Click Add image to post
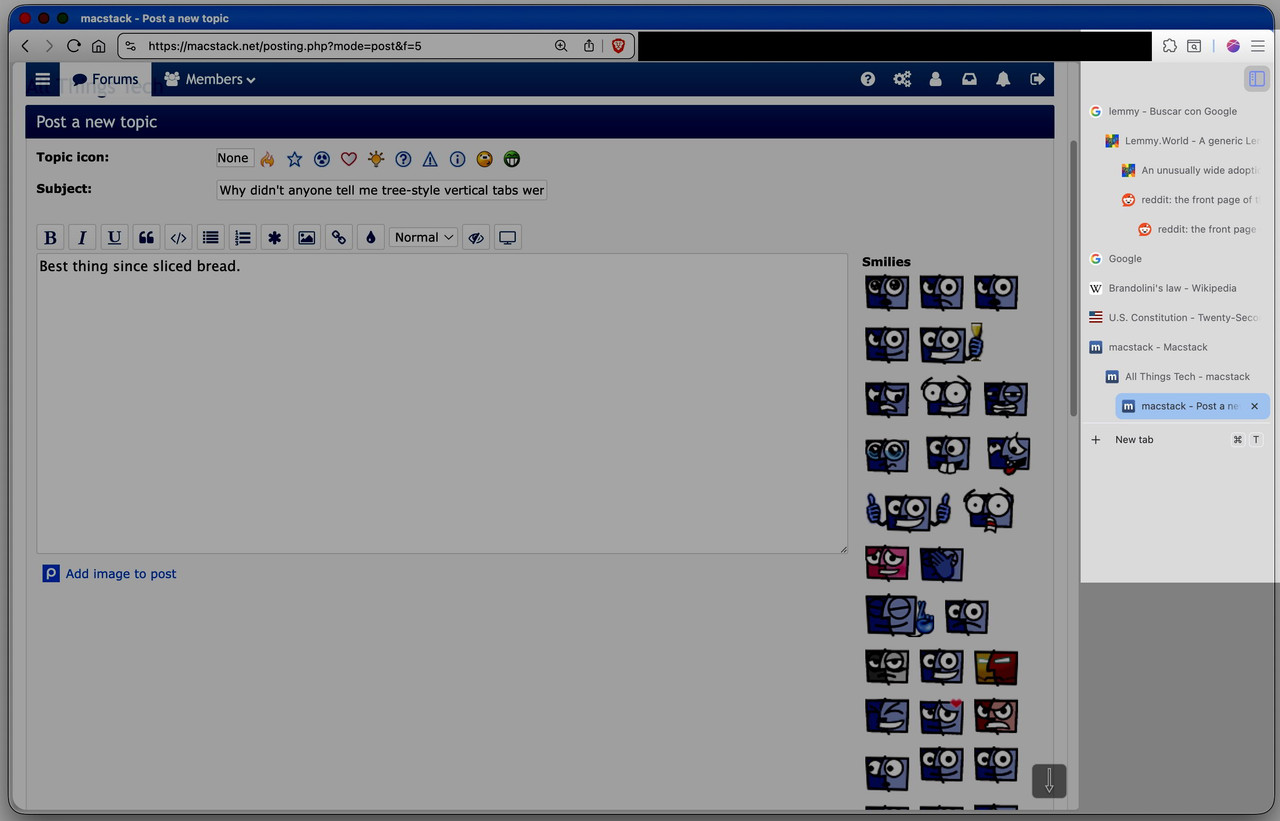 [x=120, y=573]
